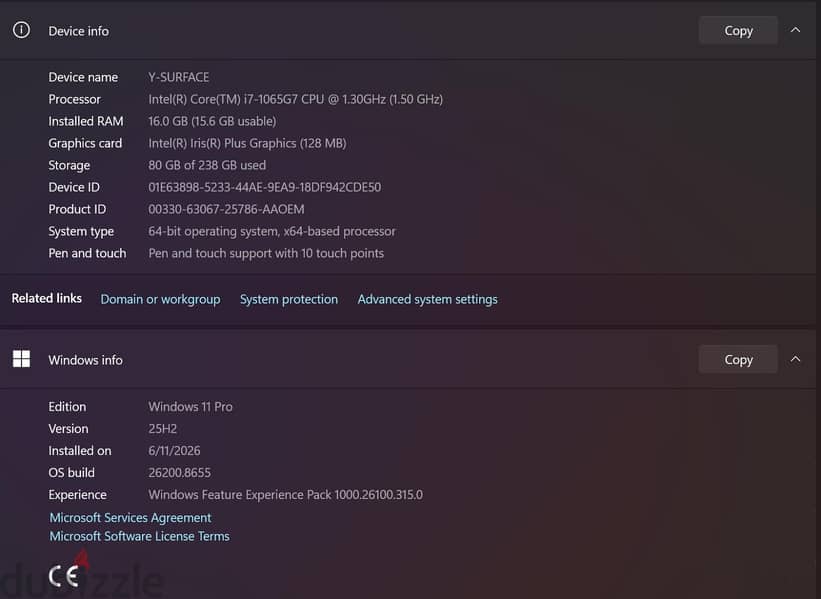Click the Device name label
Viewport: 821px width, 599px height.
(x=83, y=77)
